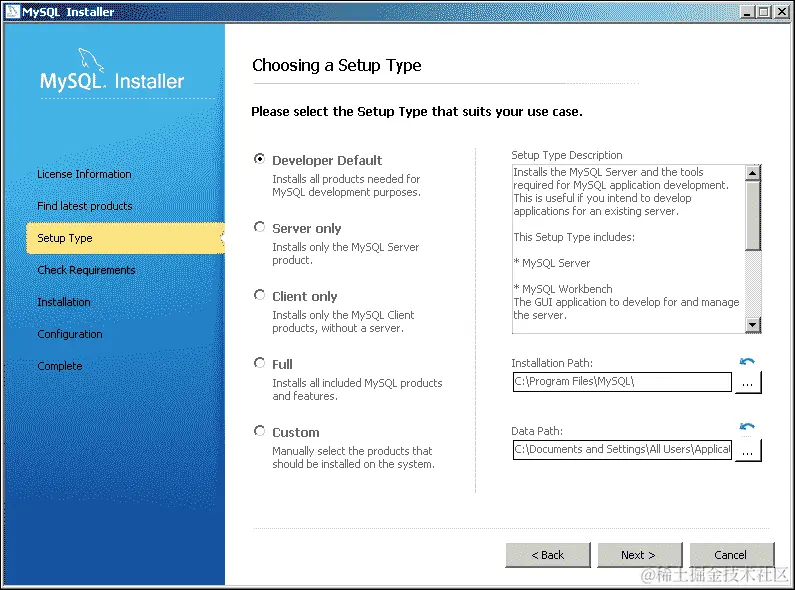Select the Setup Type step in sidebar
795x590 pixels.
(x=125, y=238)
